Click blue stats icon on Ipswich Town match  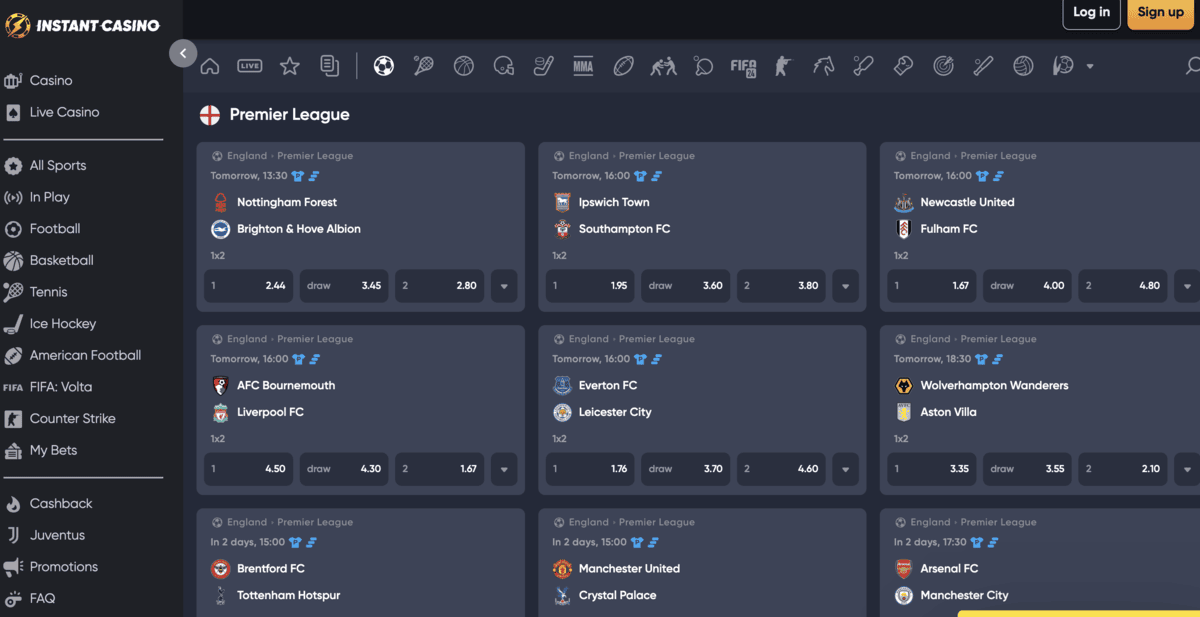(x=656, y=176)
